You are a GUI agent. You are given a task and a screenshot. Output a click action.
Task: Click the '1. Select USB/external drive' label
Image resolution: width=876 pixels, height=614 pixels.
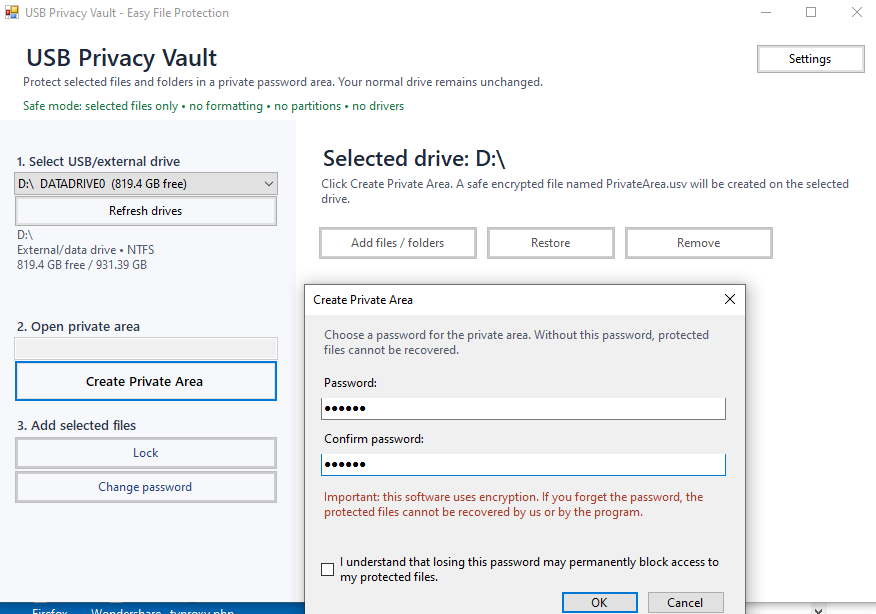(98, 161)
